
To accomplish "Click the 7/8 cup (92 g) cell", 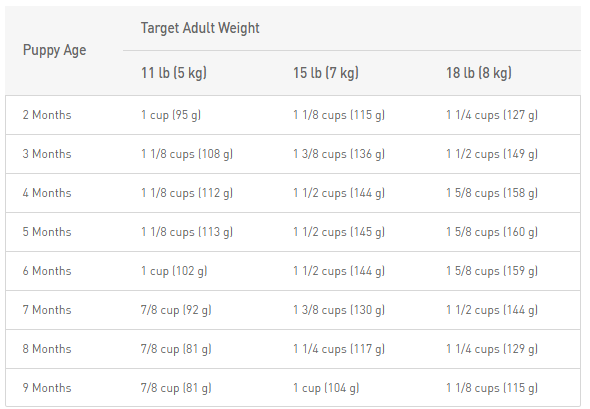I will [176, 310].
